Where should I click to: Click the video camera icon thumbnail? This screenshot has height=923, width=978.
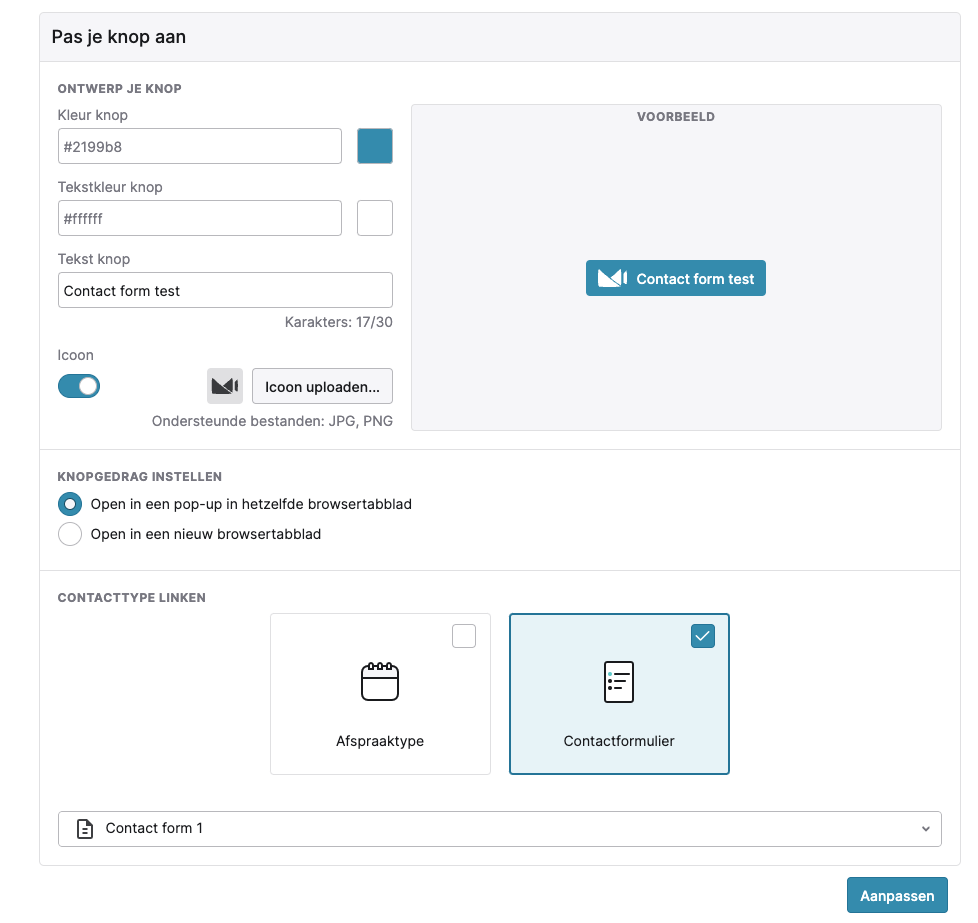(225, 386)
